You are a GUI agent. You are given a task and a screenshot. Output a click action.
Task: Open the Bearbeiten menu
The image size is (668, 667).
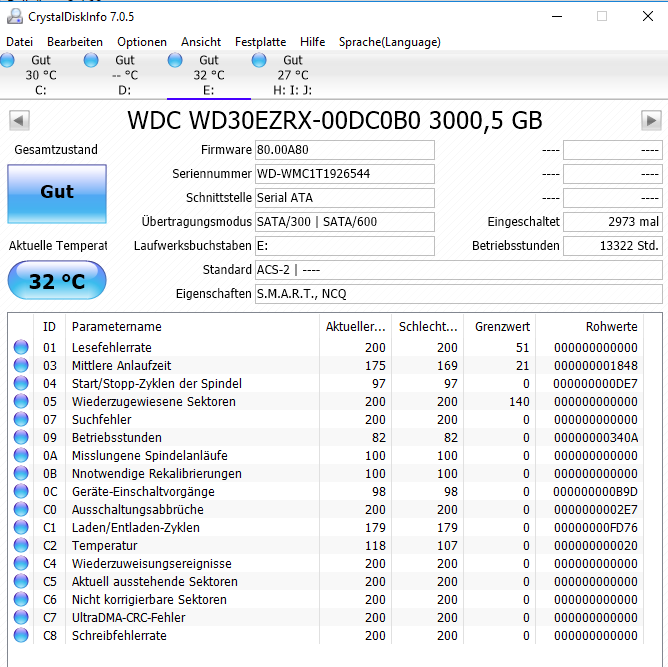click(x=75, y=42)
